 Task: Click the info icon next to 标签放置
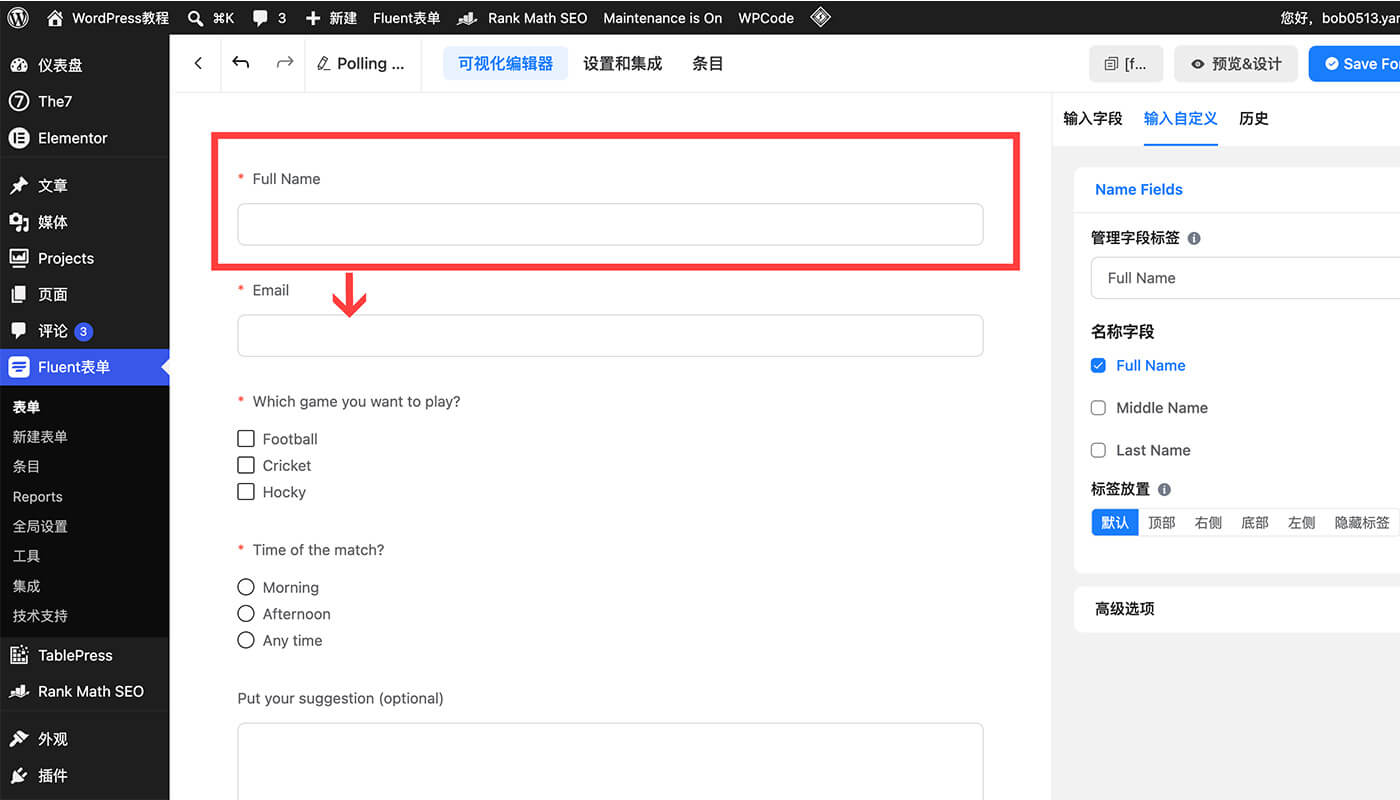(1164, 490)
